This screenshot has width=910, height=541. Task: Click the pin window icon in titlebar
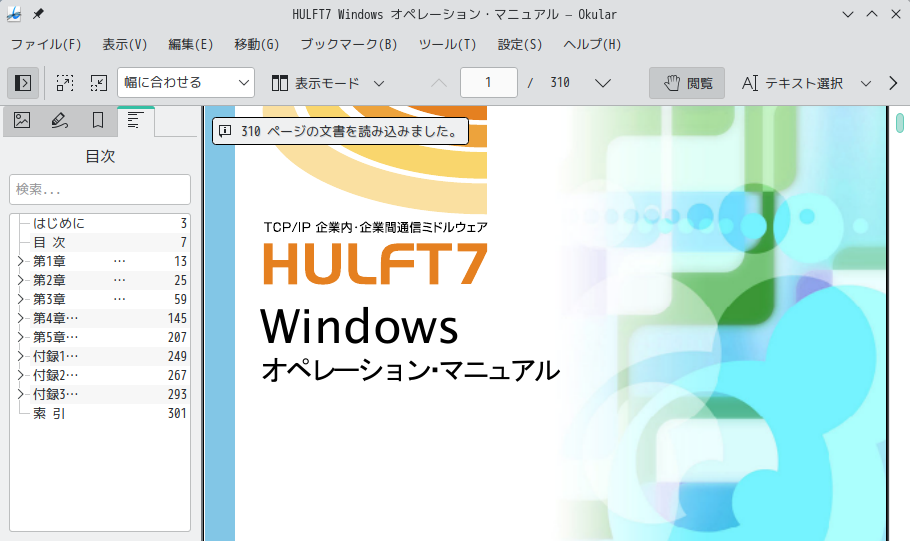[x=38, y=14]
